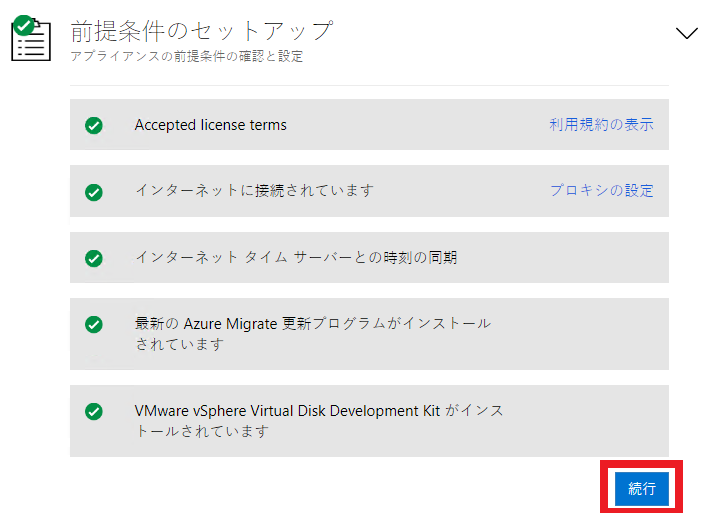
Task: Click the blue 続行 button
Action: pyautogui.click(x=641, y=489)
